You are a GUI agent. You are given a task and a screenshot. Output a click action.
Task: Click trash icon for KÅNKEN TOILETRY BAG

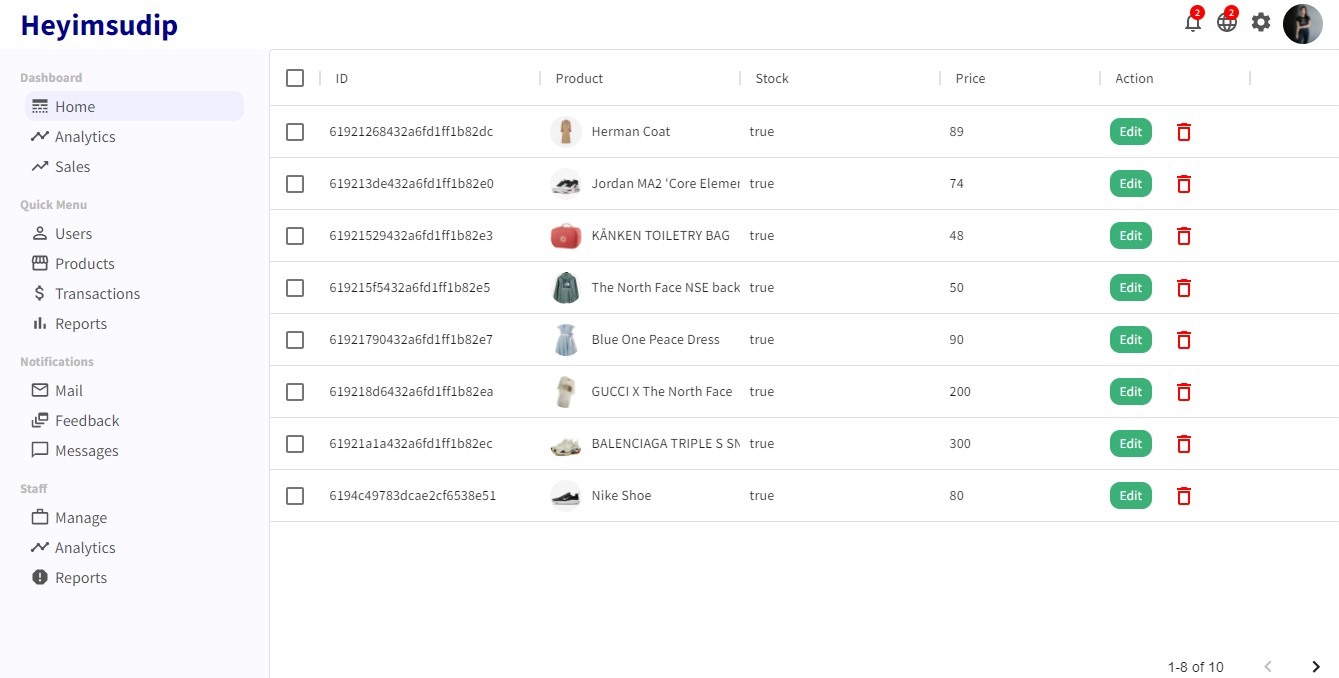tap(1184, 236)
